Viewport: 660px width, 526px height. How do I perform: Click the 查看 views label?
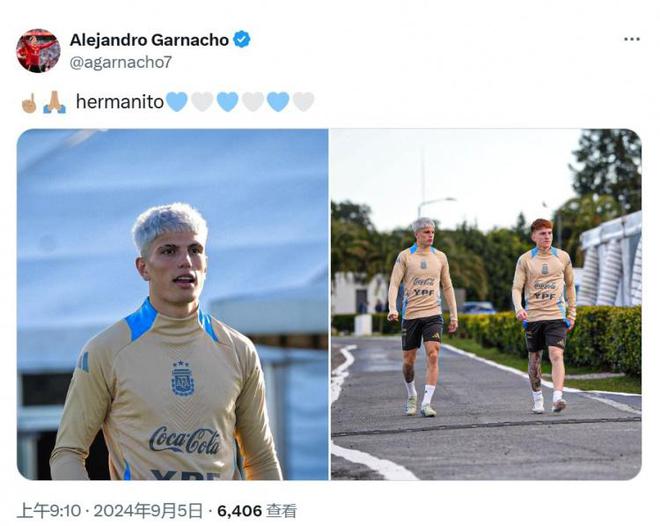point(282,511)
